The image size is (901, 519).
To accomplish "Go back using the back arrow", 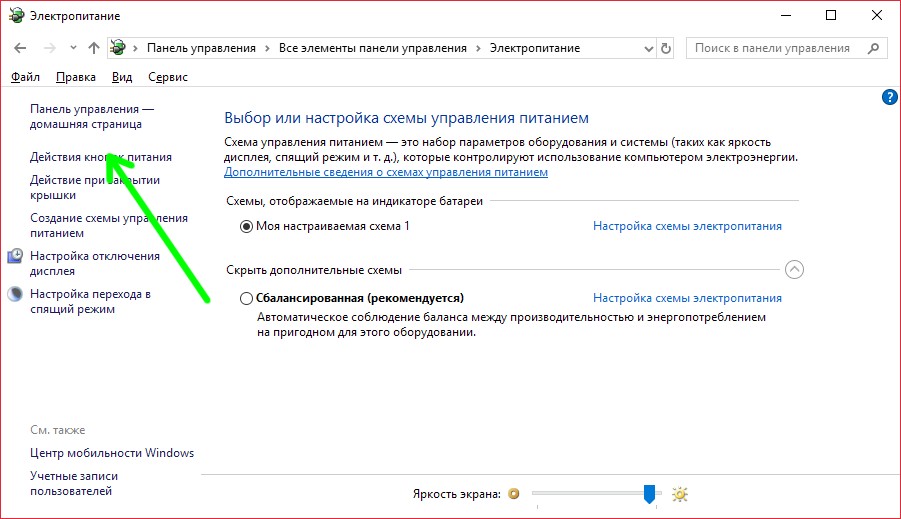I will click(x=20, y=48).
